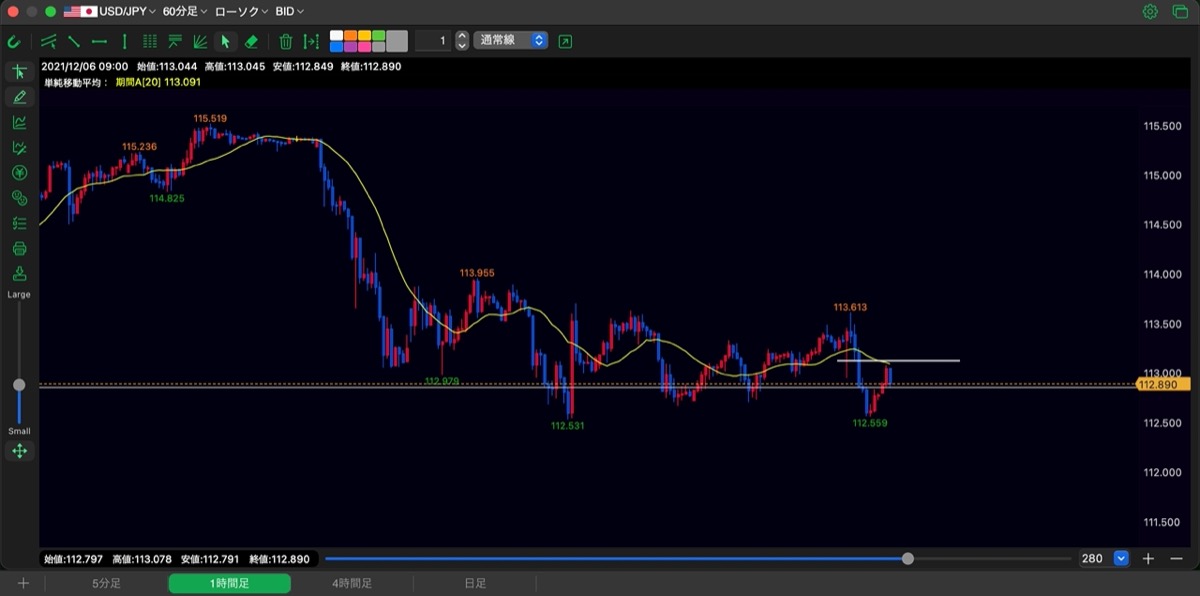
Task: Pick the diagonal trend line tool
Action: pyautogui.click(x=74, y=41)
